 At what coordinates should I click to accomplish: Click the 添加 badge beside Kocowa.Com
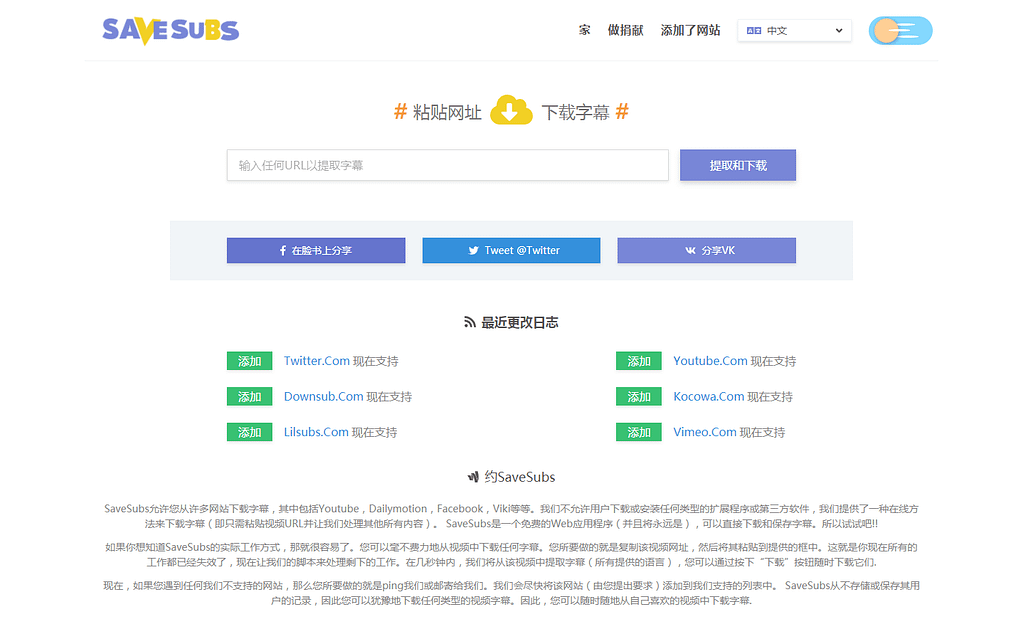point(639,397)
